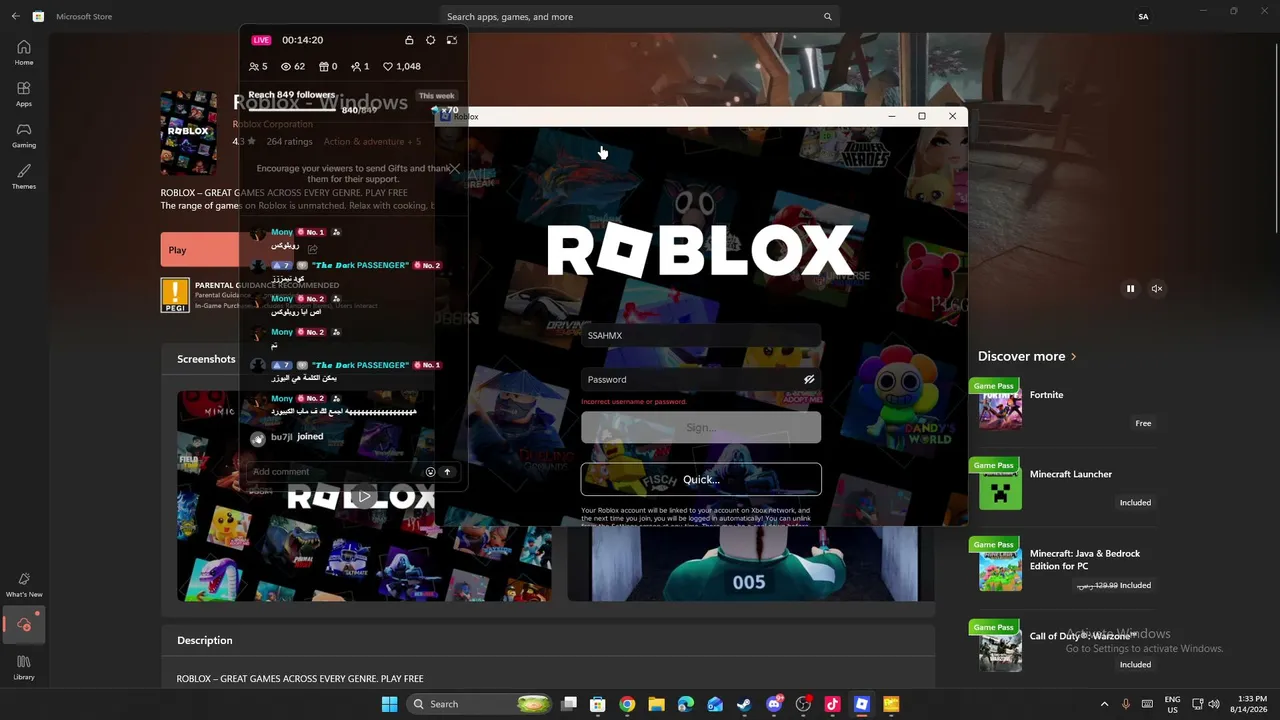Open the Windows Start menu
Screen dimensions: 1280x720
[x=389, y=704]
